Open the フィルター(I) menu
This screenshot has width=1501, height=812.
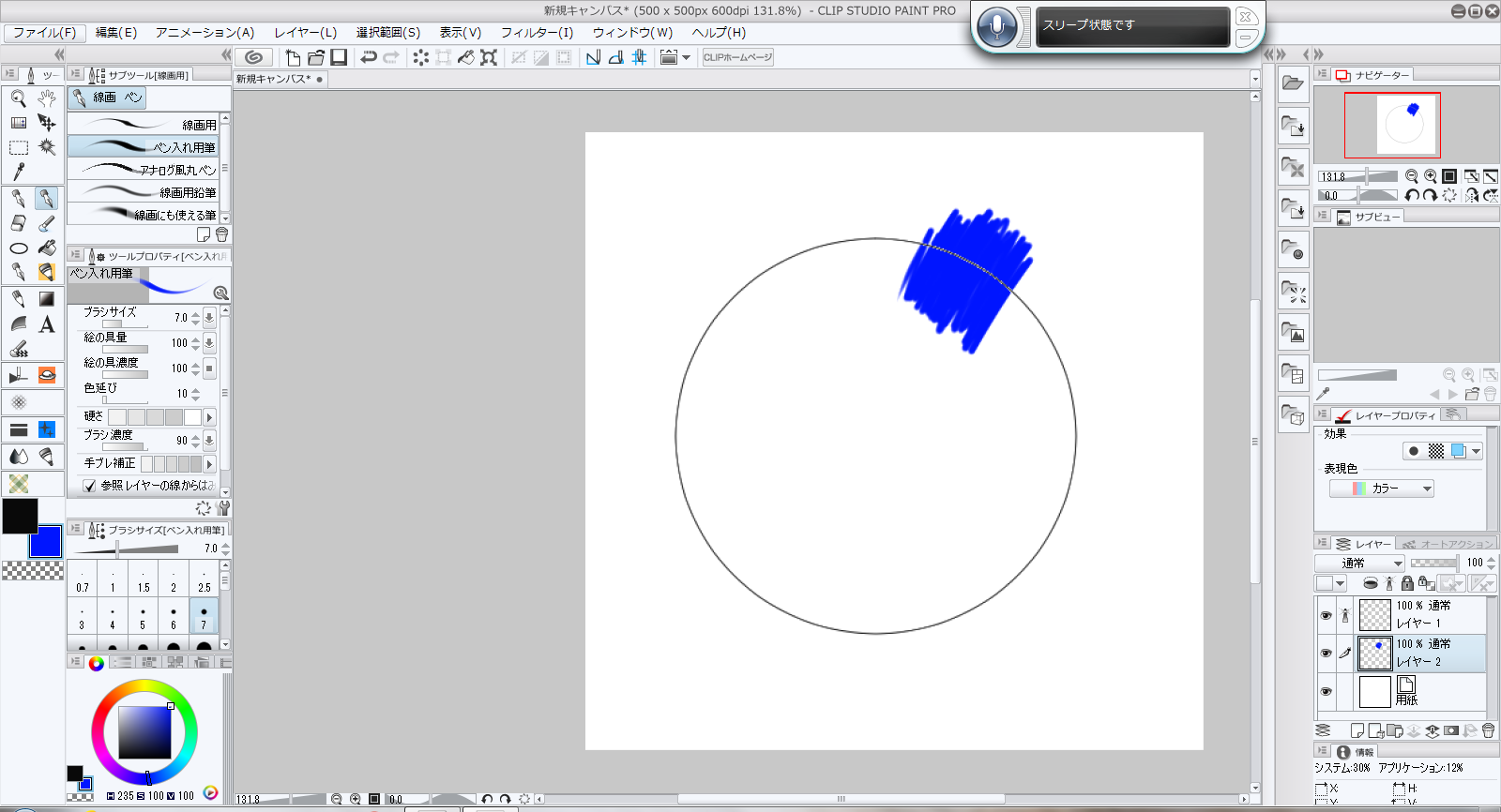point(537,33)
